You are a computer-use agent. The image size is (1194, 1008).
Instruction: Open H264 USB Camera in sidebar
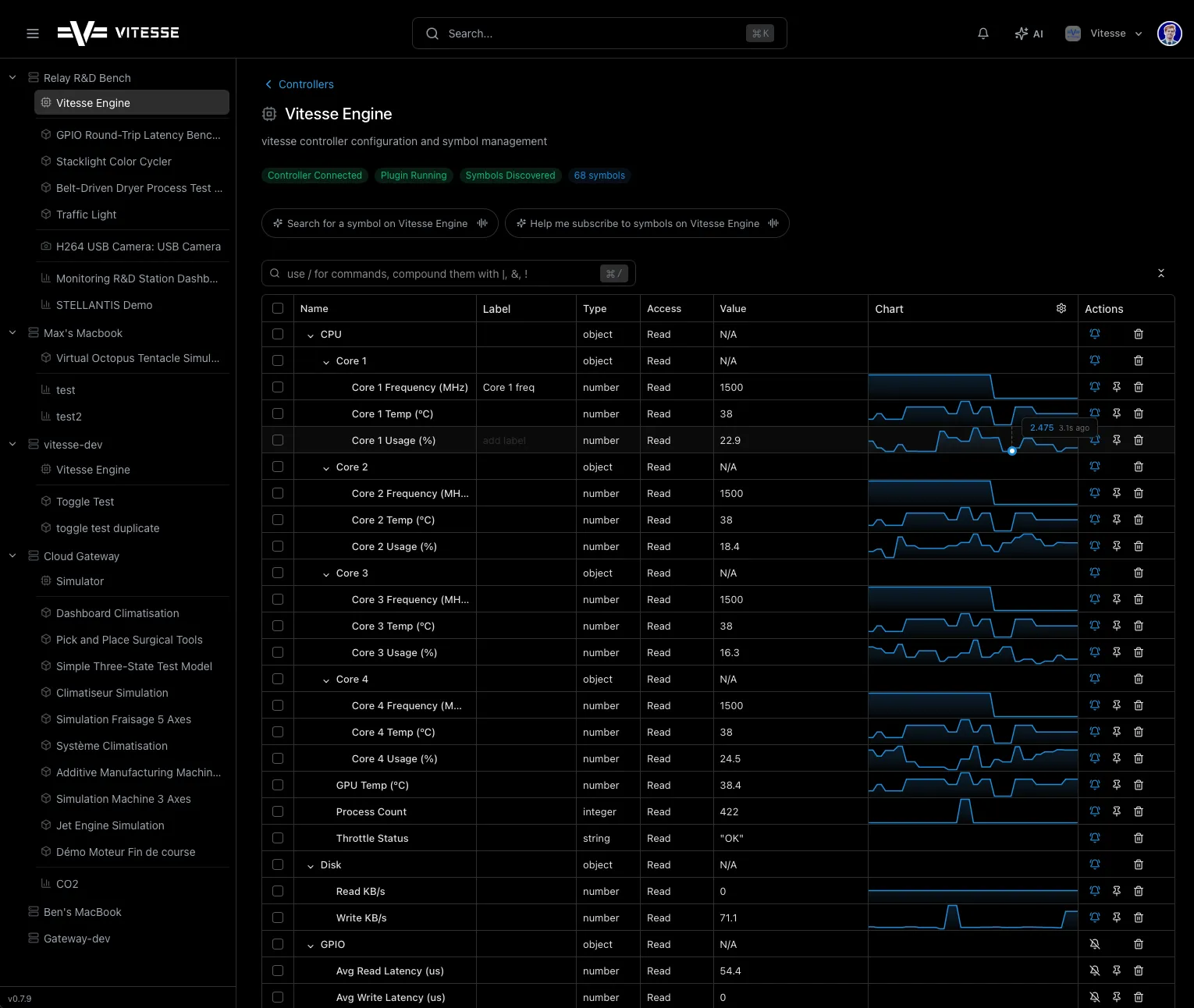click(x=132, y=247)
